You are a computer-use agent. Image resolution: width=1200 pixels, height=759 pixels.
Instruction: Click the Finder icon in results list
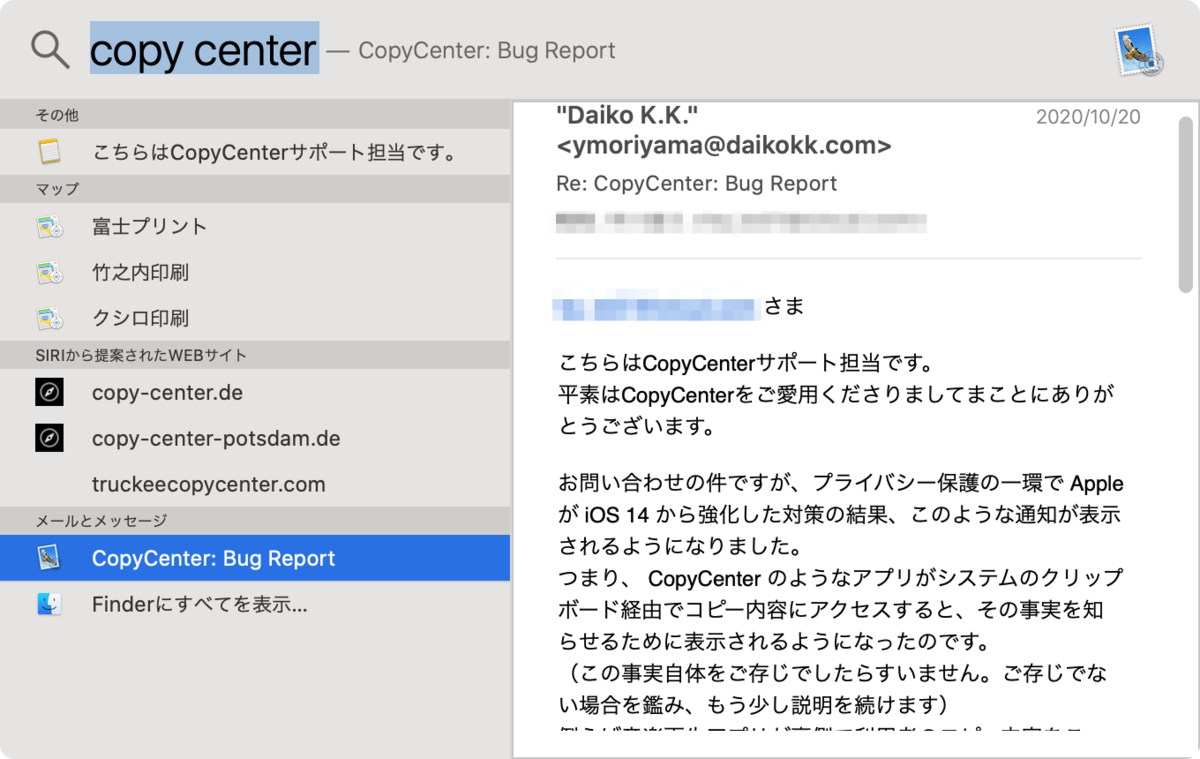pos(49,604)
